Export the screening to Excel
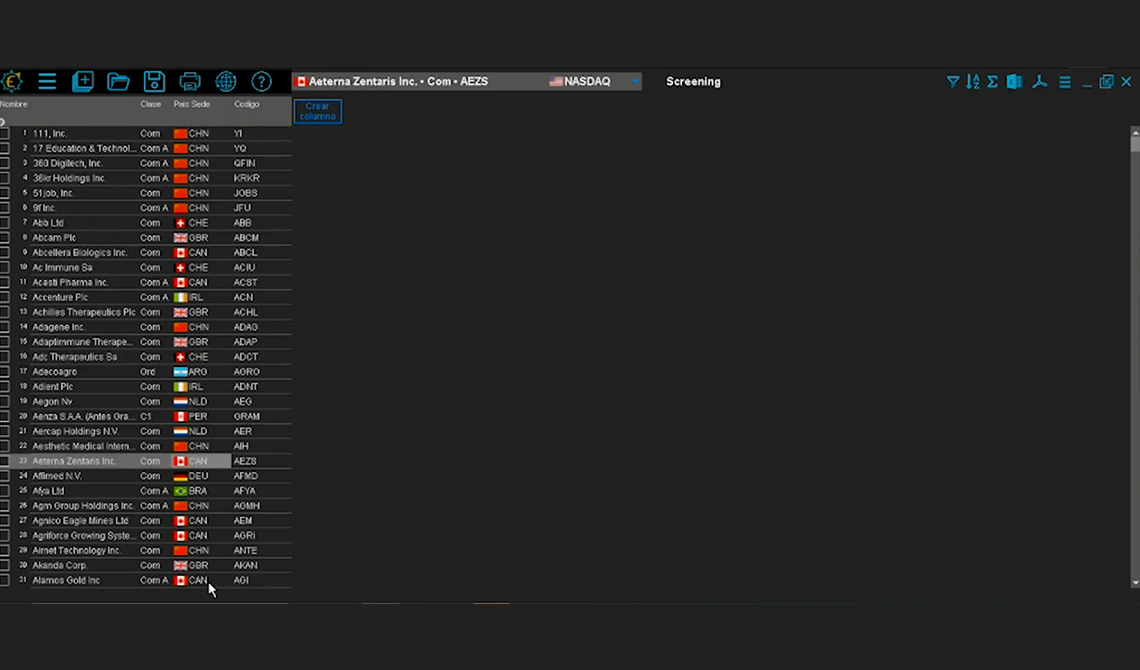Screen dimensions: 1140x670 (1014, 81)
